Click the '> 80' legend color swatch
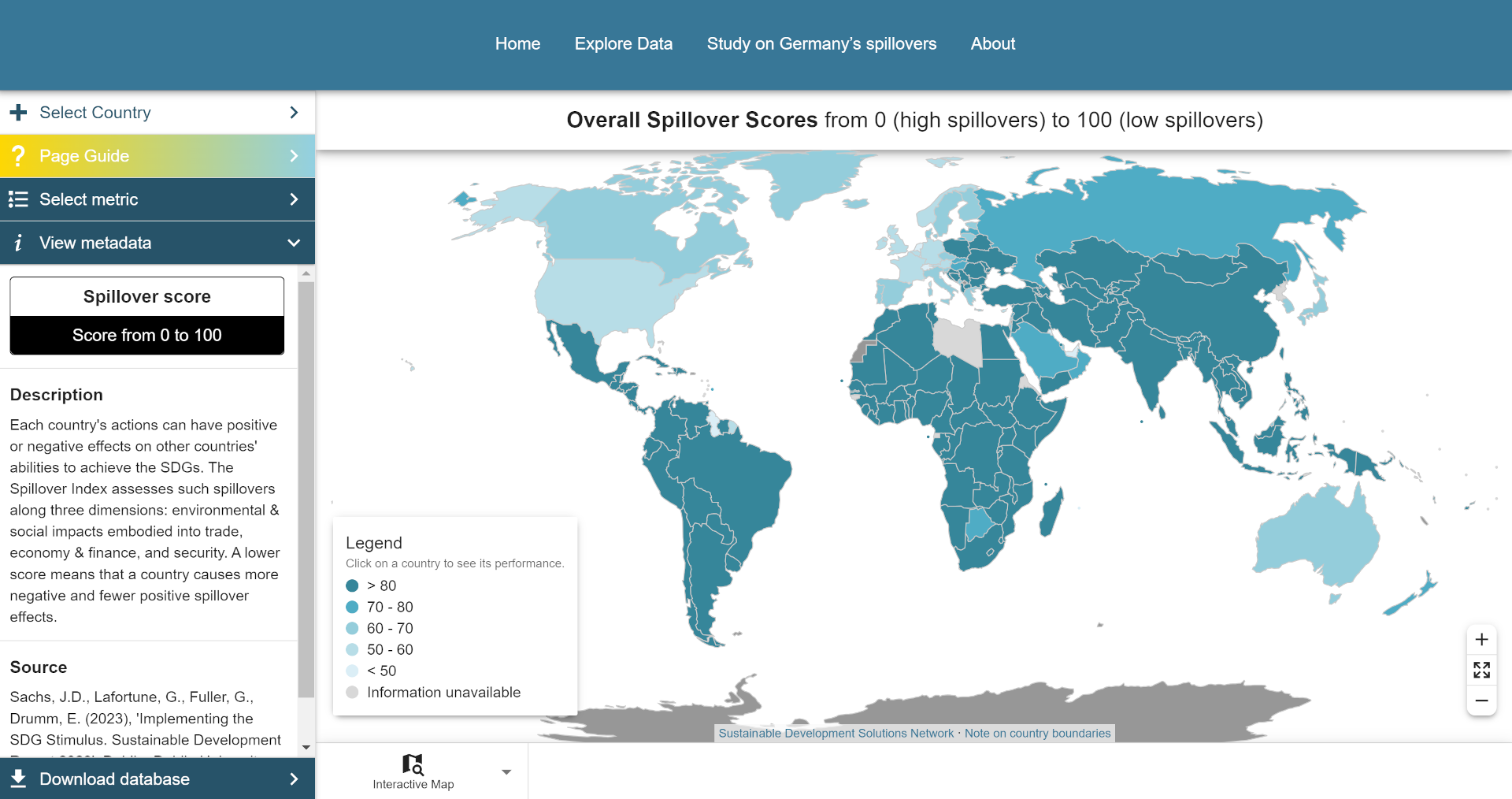 (x=352, y=586)
